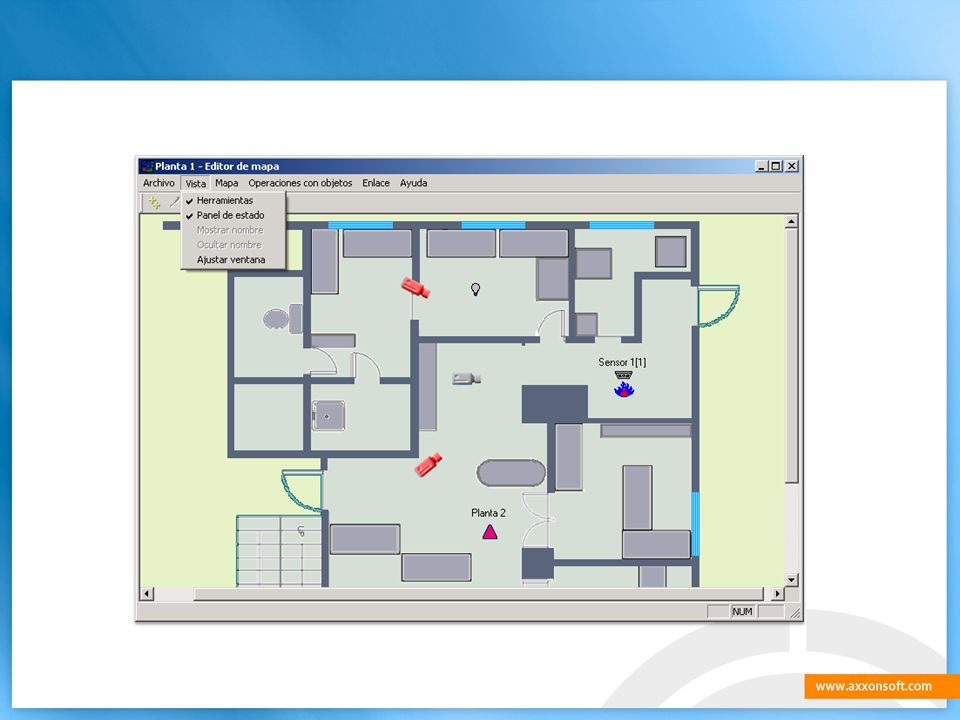The width and height of the screenshot is (960, 720).
Task: Click the horizontal scrollbar right arrow
Action: pyautogui.click(x=778, y=593)
